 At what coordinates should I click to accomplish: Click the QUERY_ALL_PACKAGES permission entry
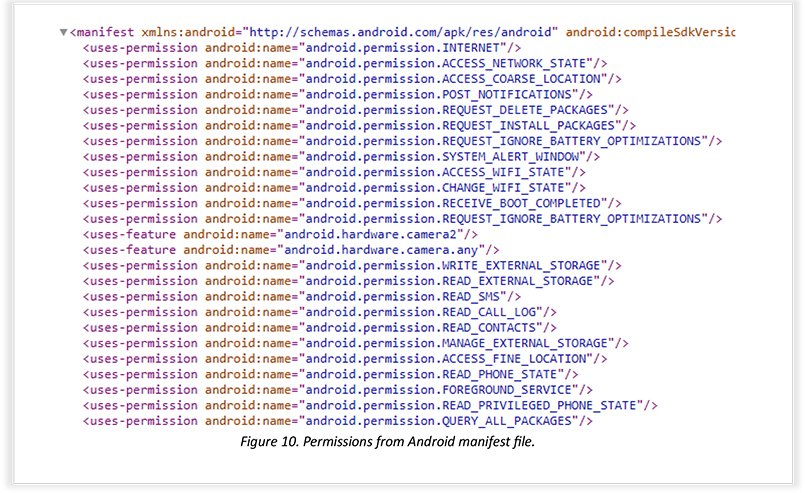(x=338, y=421)
